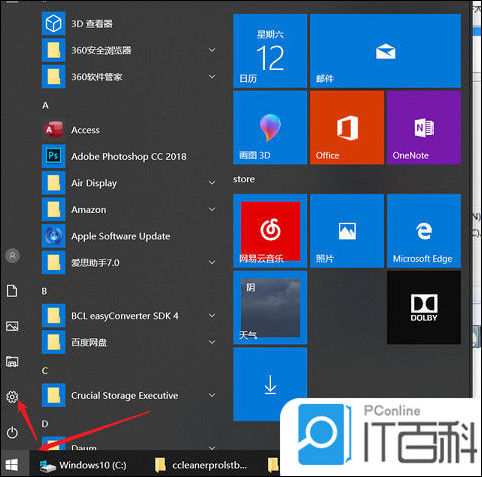Click the Windows Start button
482x477 pixels.
click(12, 465)
